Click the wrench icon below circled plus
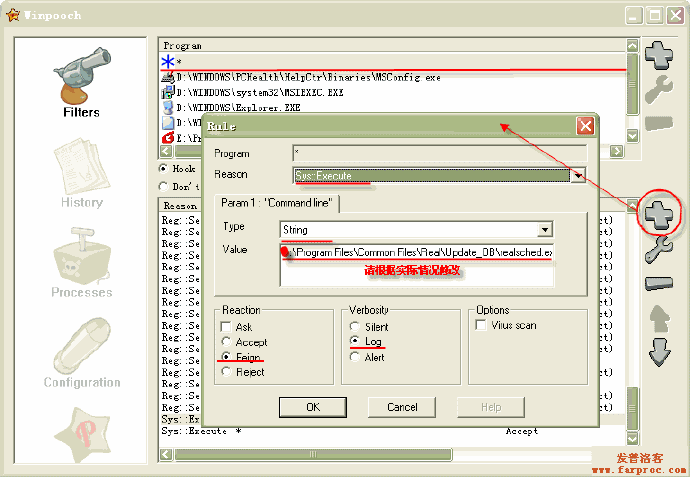Viewport: 690px width, 477px height. 658,248
